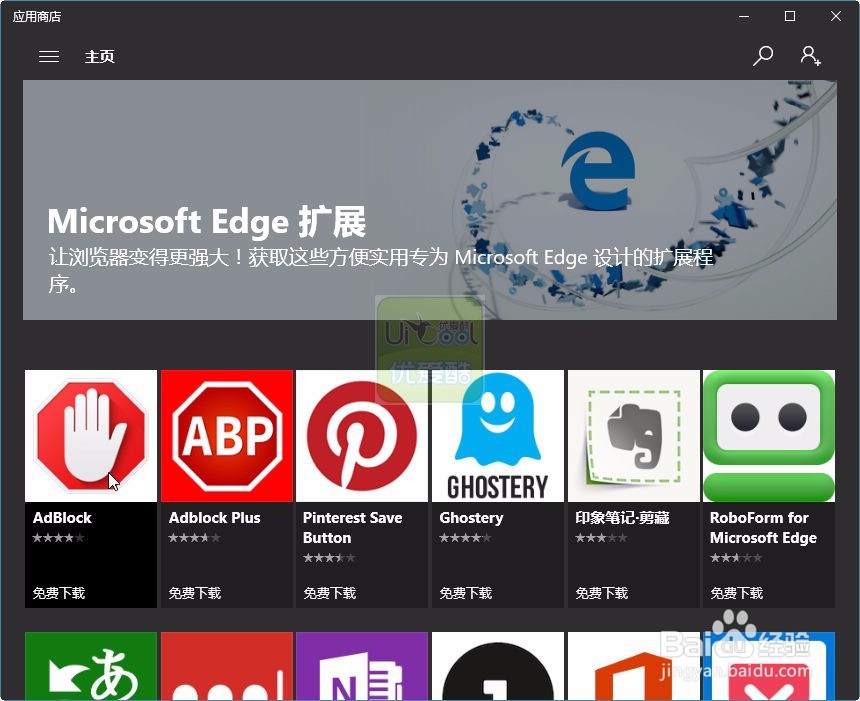860x701 pixels.
Task: Click the Pinterest Save Button title
Action: pos(353,528)
